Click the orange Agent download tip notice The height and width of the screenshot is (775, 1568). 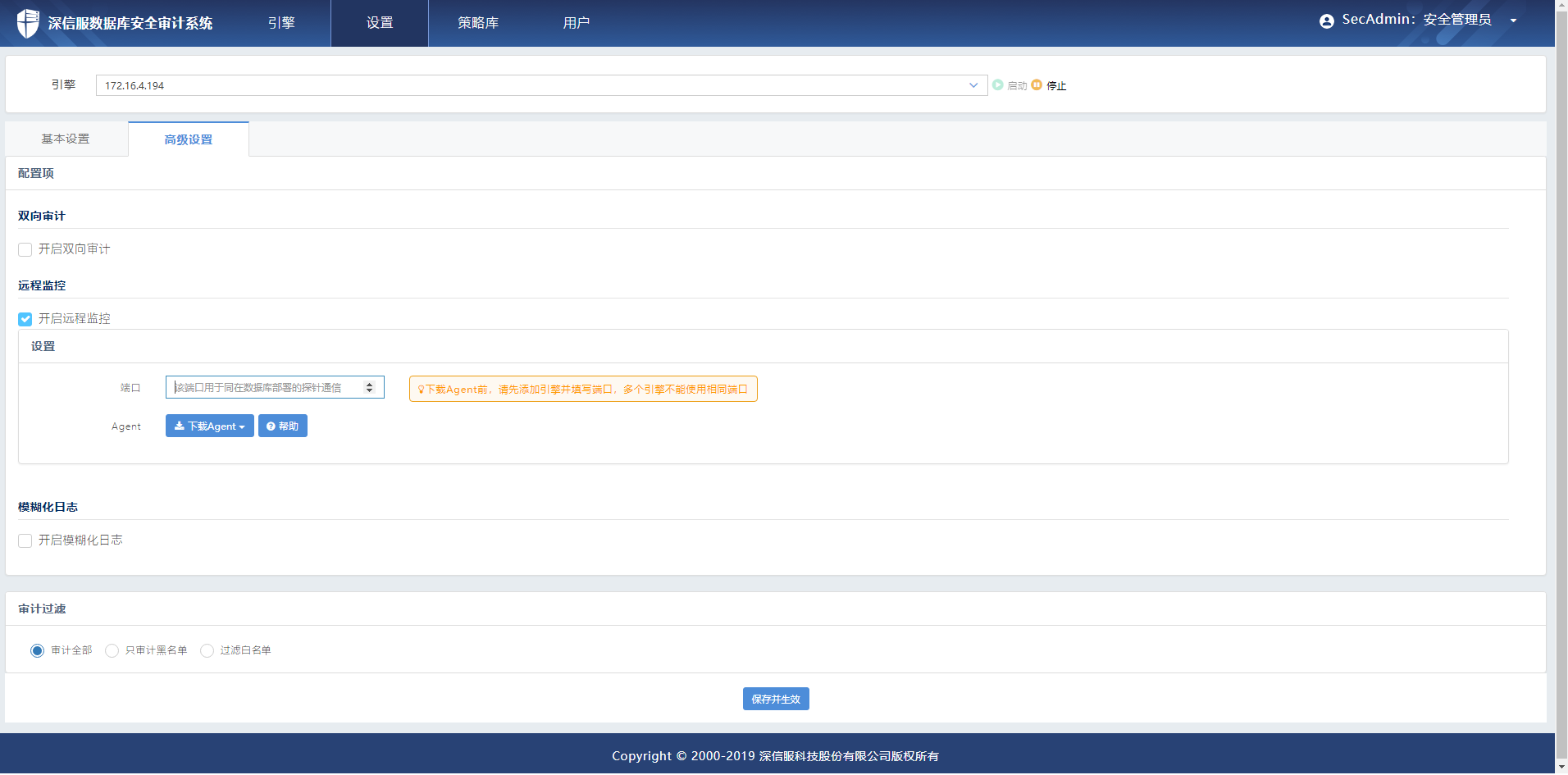[x=582, y=389]
